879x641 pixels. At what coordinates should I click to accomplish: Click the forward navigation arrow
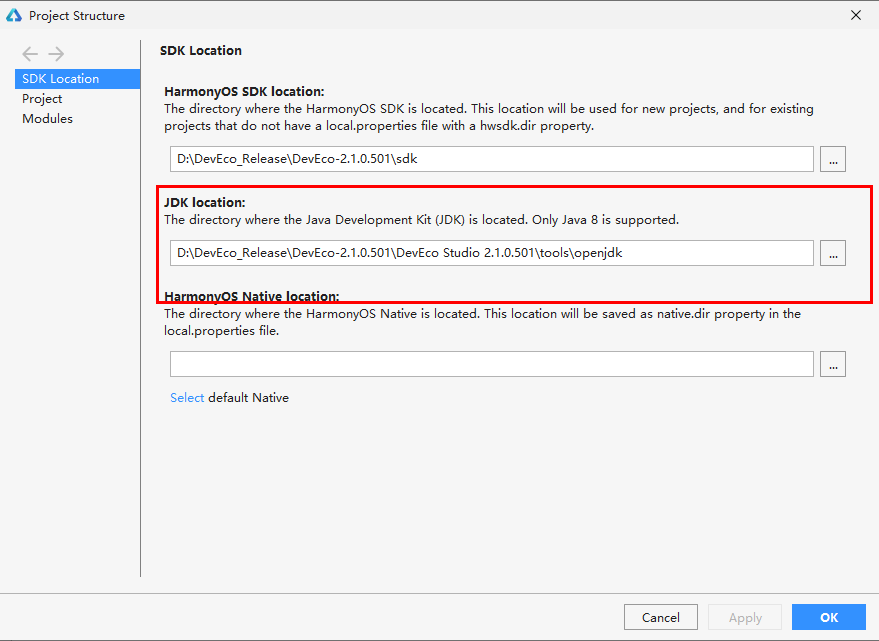56,54
